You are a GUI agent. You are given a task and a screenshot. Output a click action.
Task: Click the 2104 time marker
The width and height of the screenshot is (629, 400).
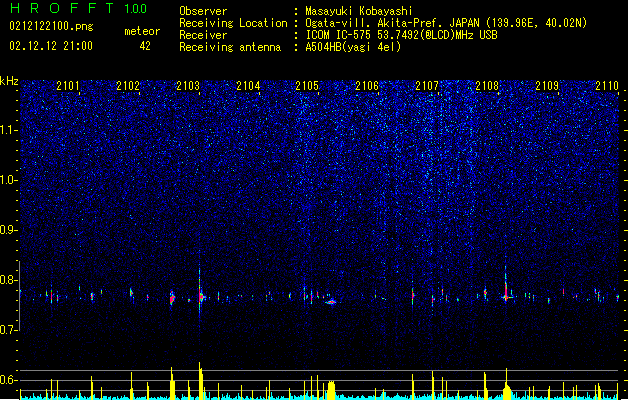(x=248, y=86)
